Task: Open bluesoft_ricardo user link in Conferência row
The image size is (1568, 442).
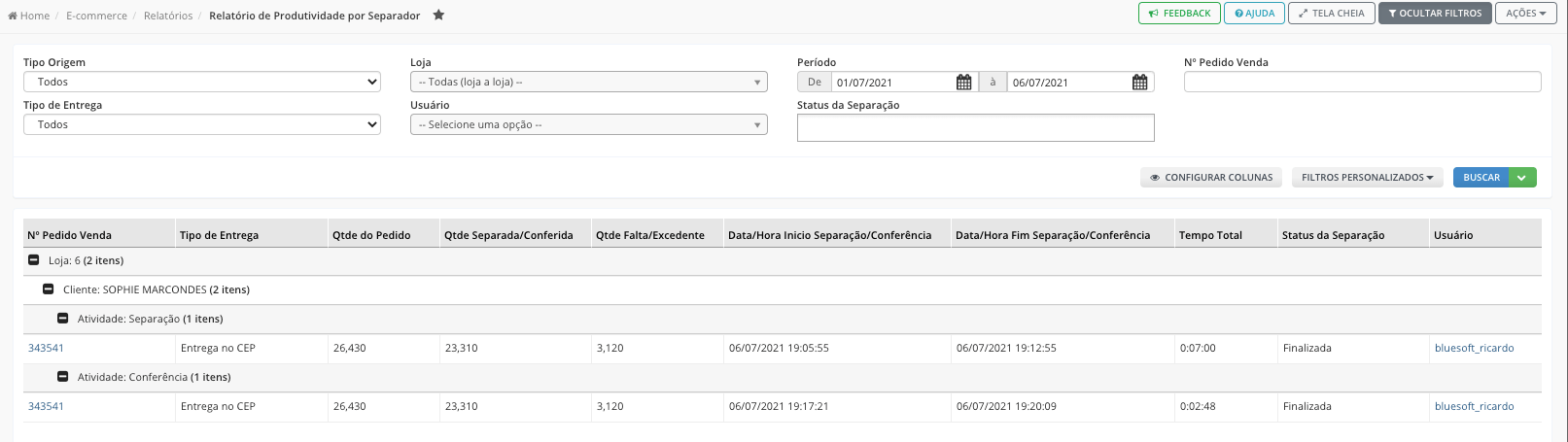Action: [1474, 406]
